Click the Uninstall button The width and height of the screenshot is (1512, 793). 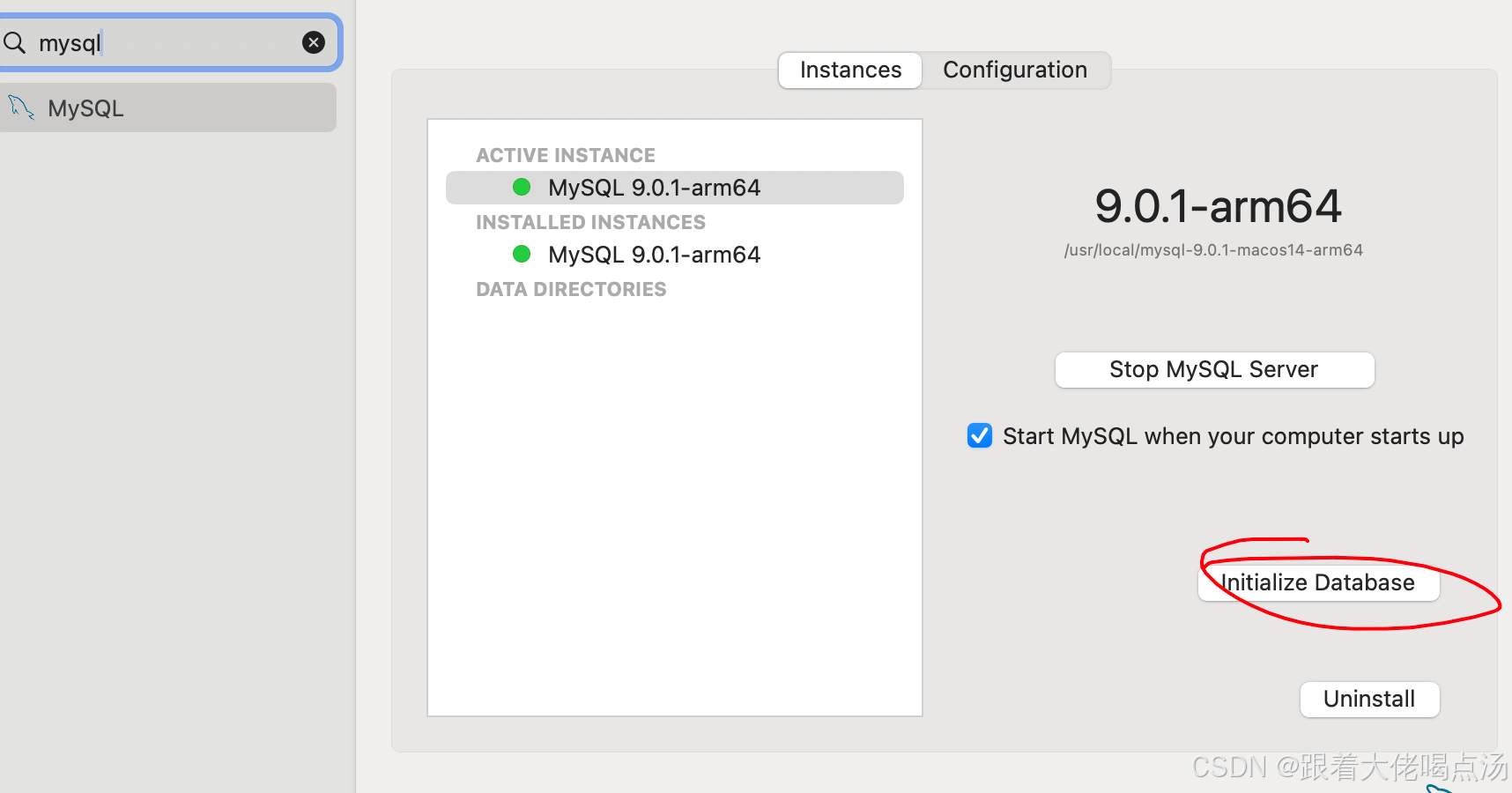(x=1369, y=699)
